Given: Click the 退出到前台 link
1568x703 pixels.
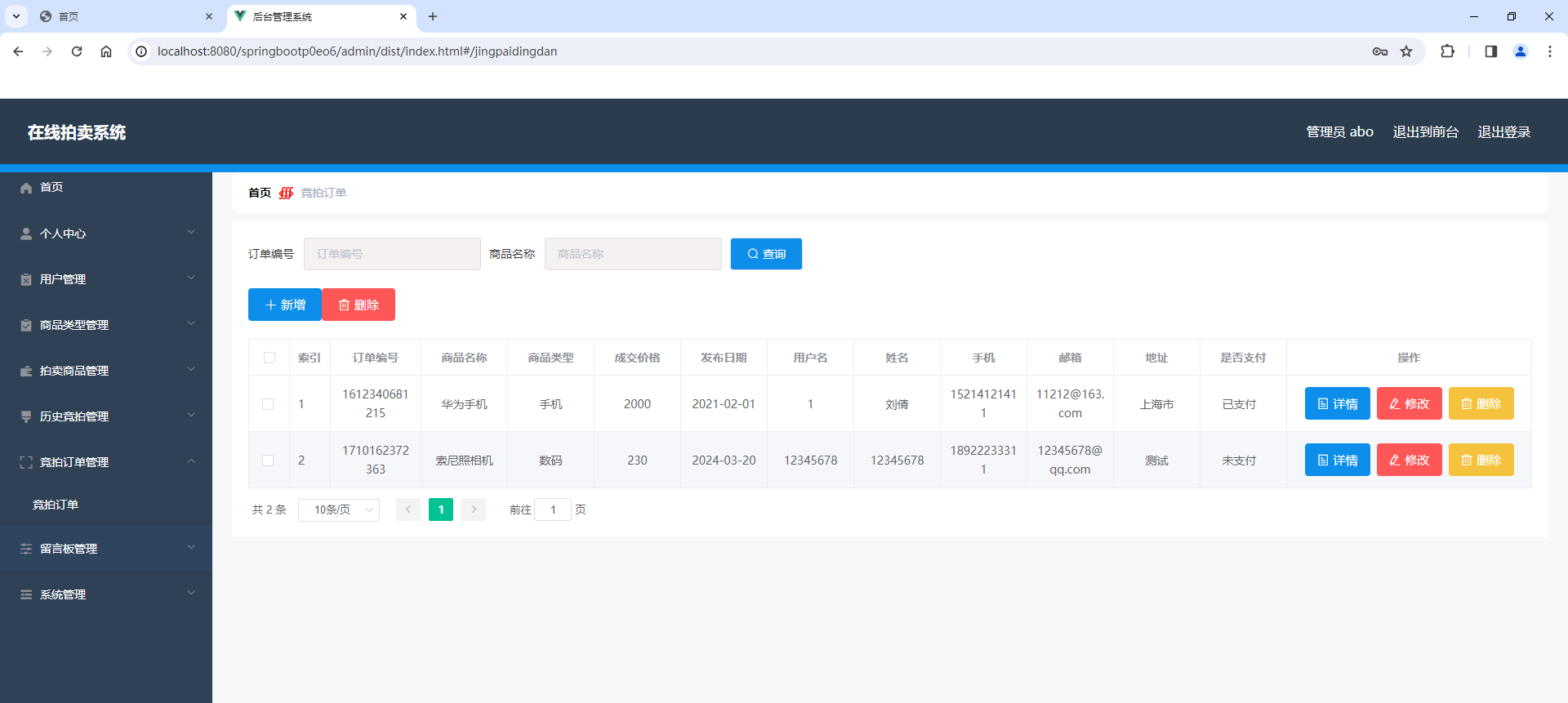Looking at the screenshot, I should click(x=1425, y=132).
